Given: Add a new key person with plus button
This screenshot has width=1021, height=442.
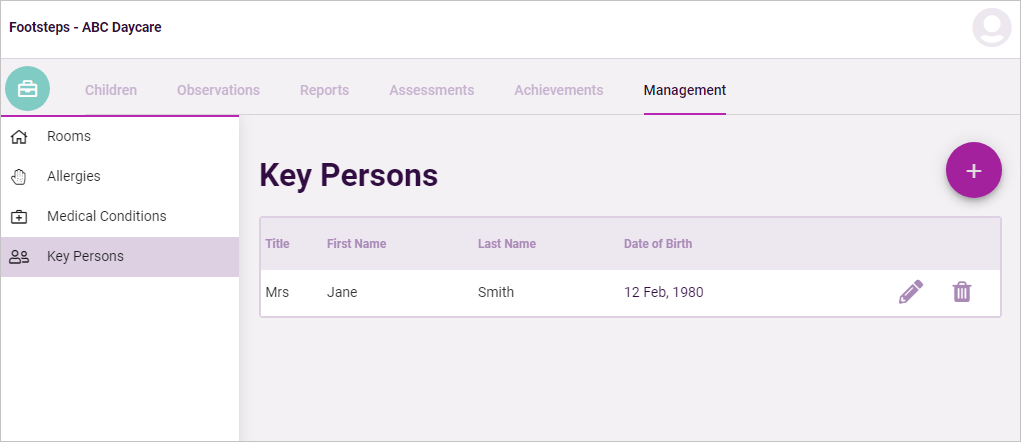Looking at the screenshot, I should (x=973, y=170).
